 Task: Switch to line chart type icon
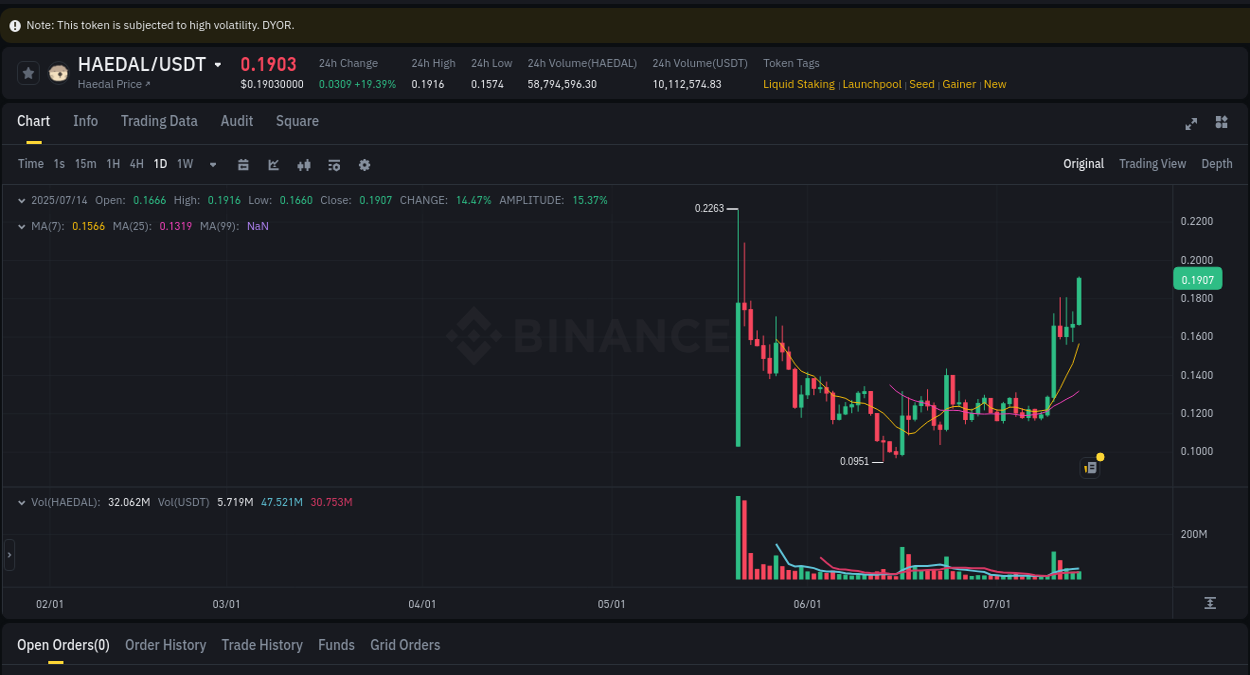273,164
